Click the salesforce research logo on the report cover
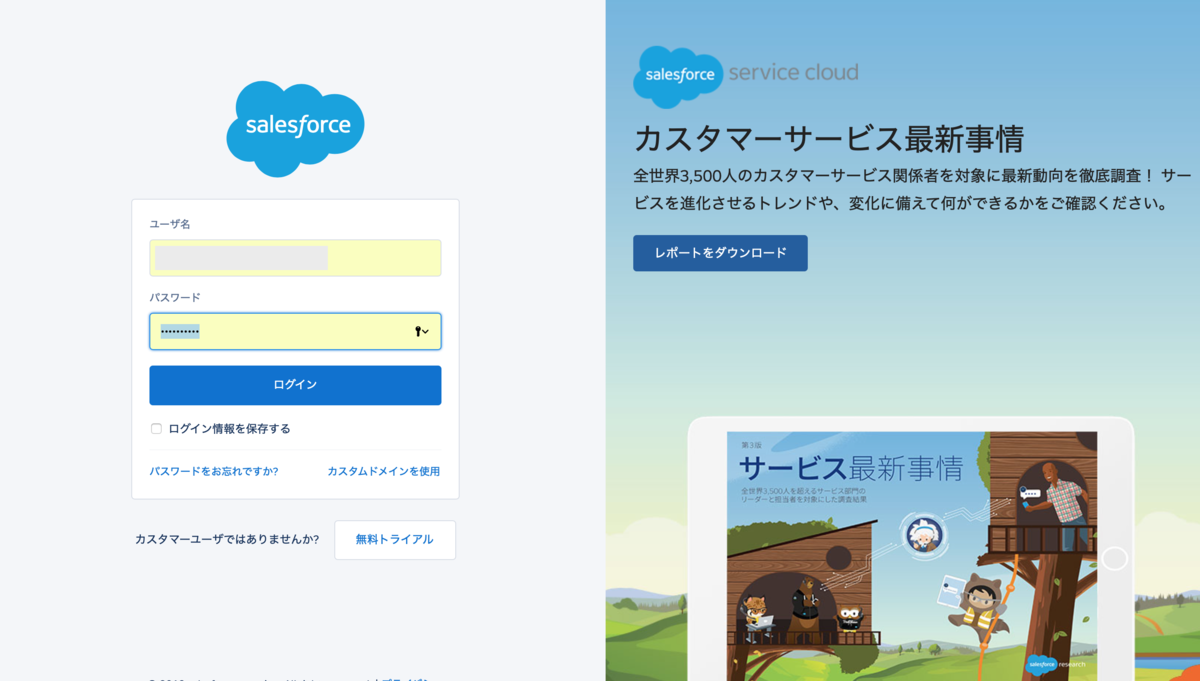1200x681 pixels. pos(1057,665)
